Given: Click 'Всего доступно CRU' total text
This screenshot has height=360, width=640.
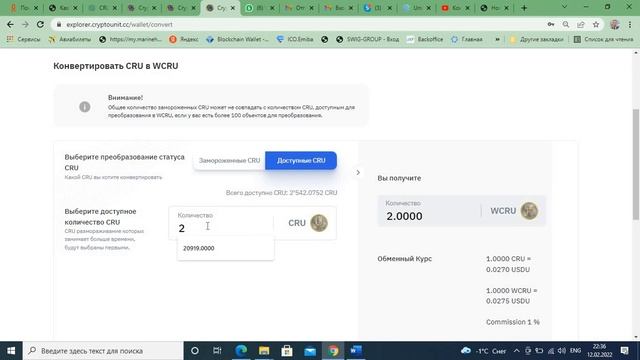Looking at the screenshot, I should click(282, 193).
